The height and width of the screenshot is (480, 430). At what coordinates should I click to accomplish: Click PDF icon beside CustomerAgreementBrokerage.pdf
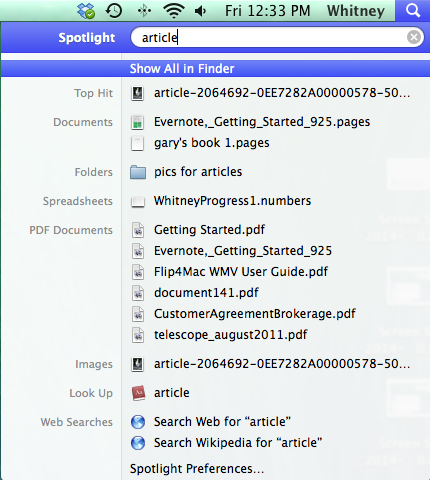138,314
